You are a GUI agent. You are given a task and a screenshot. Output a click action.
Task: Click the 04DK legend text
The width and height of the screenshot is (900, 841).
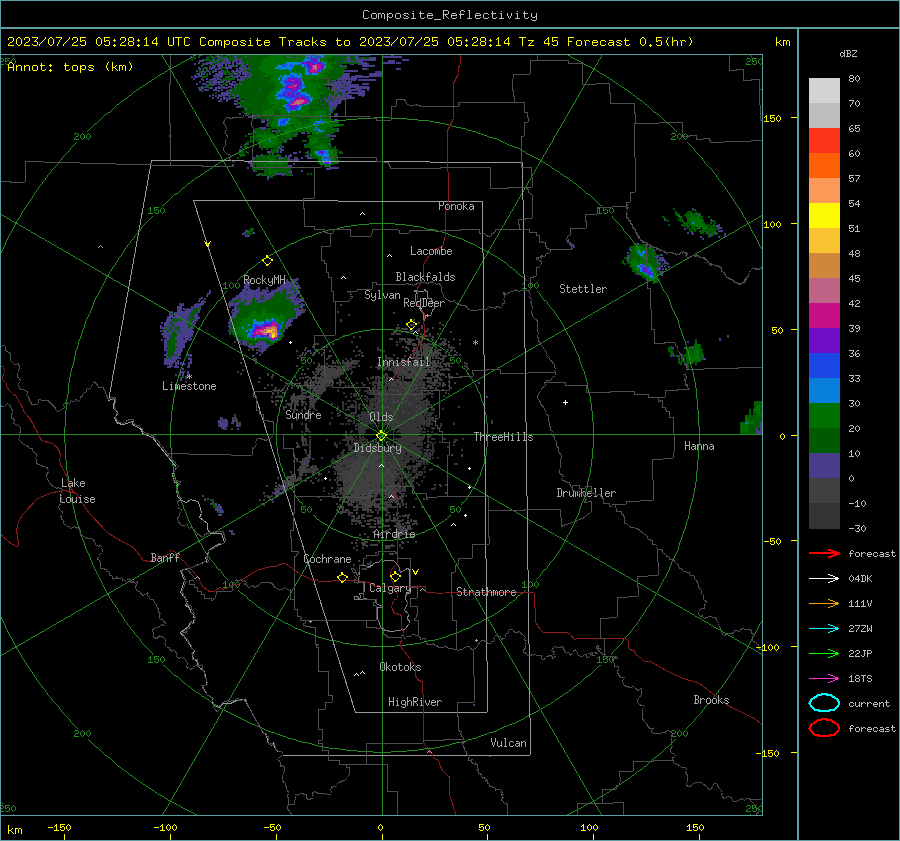860,578
